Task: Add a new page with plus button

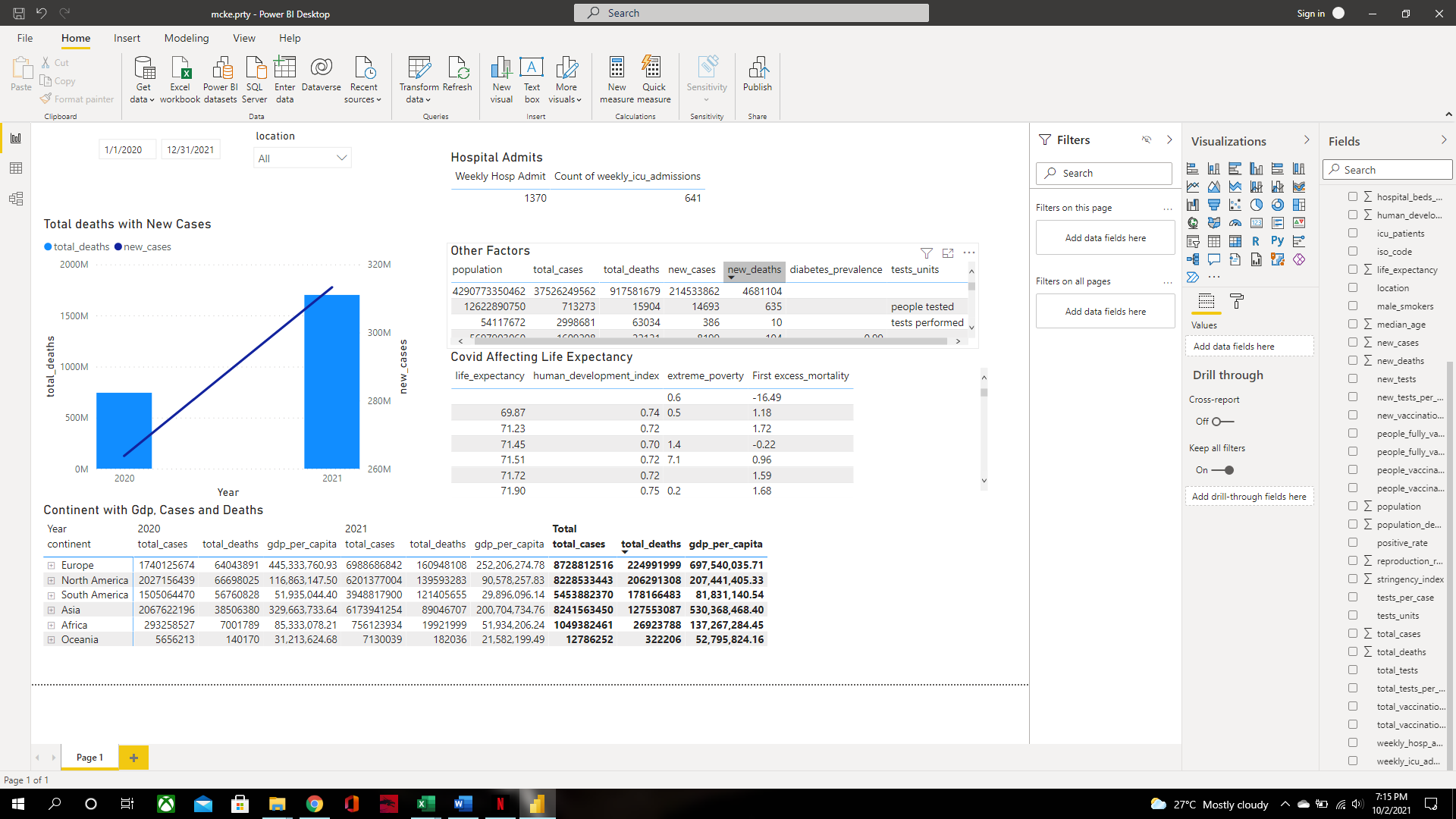Action: [133, 758]
